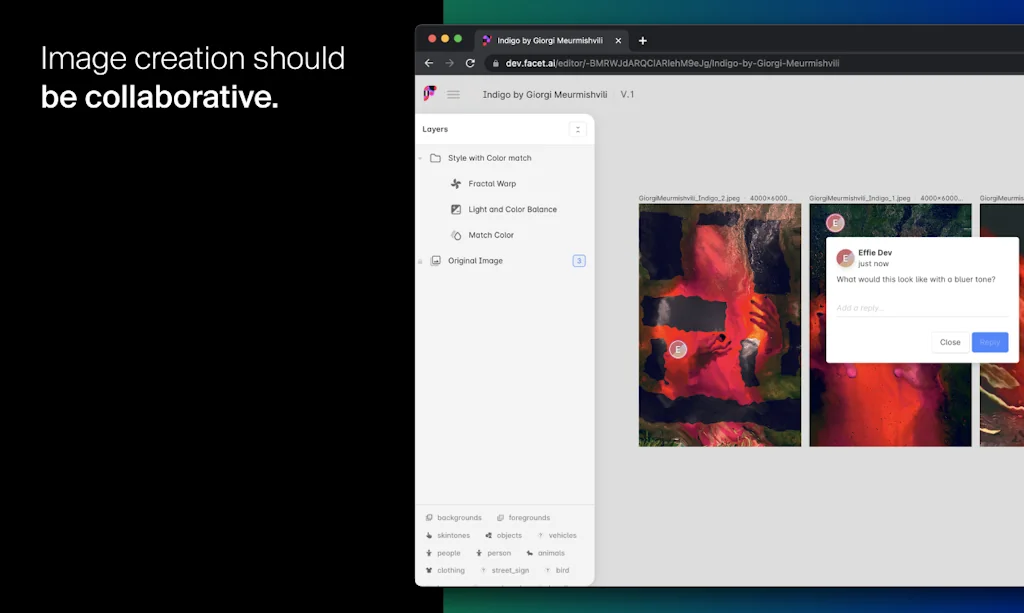
Task: Collapse the Style with Color match group
Action: [x=422, y=157]
